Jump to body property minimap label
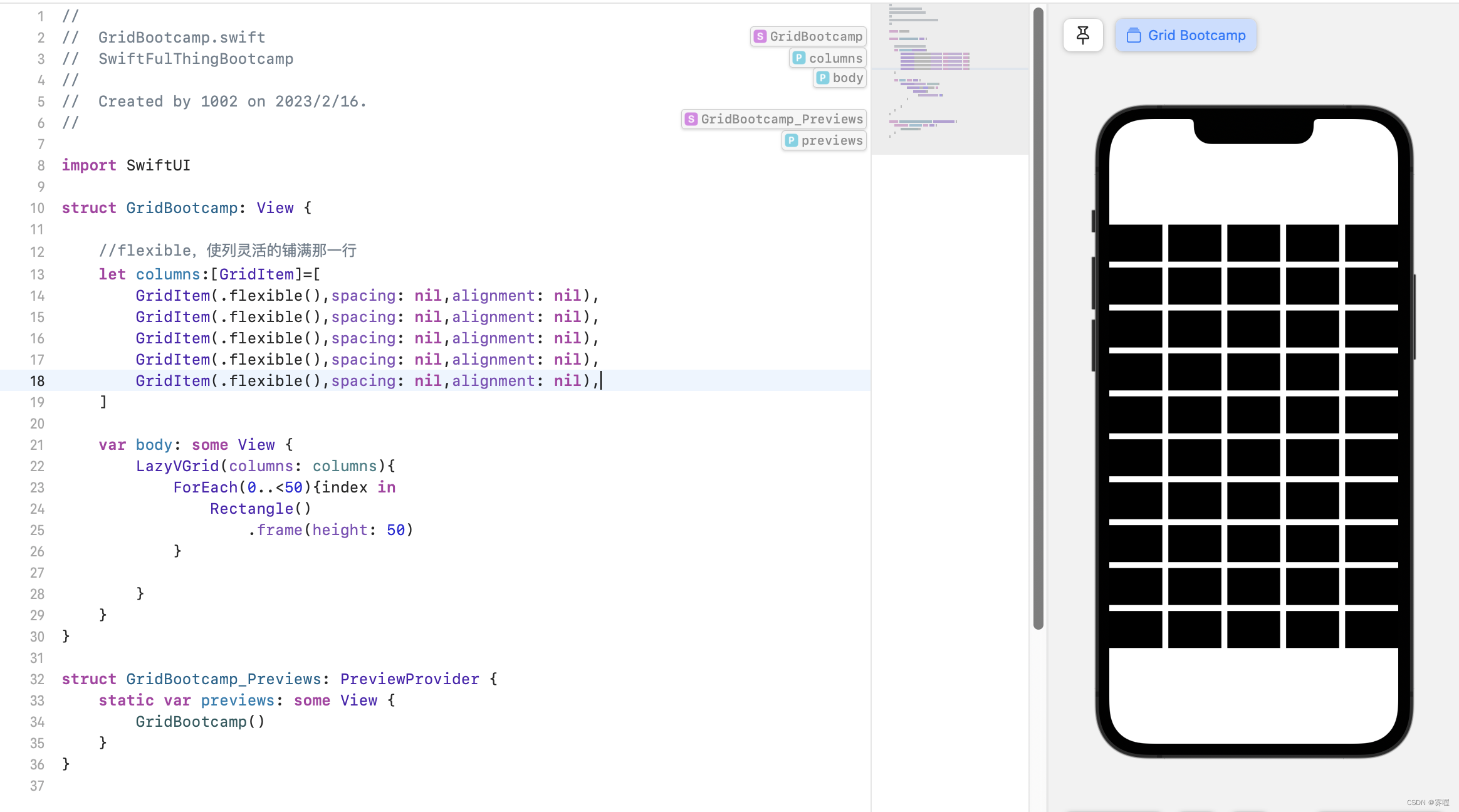Viewport: 1459px width, 812px height. (x=840, y=78)
